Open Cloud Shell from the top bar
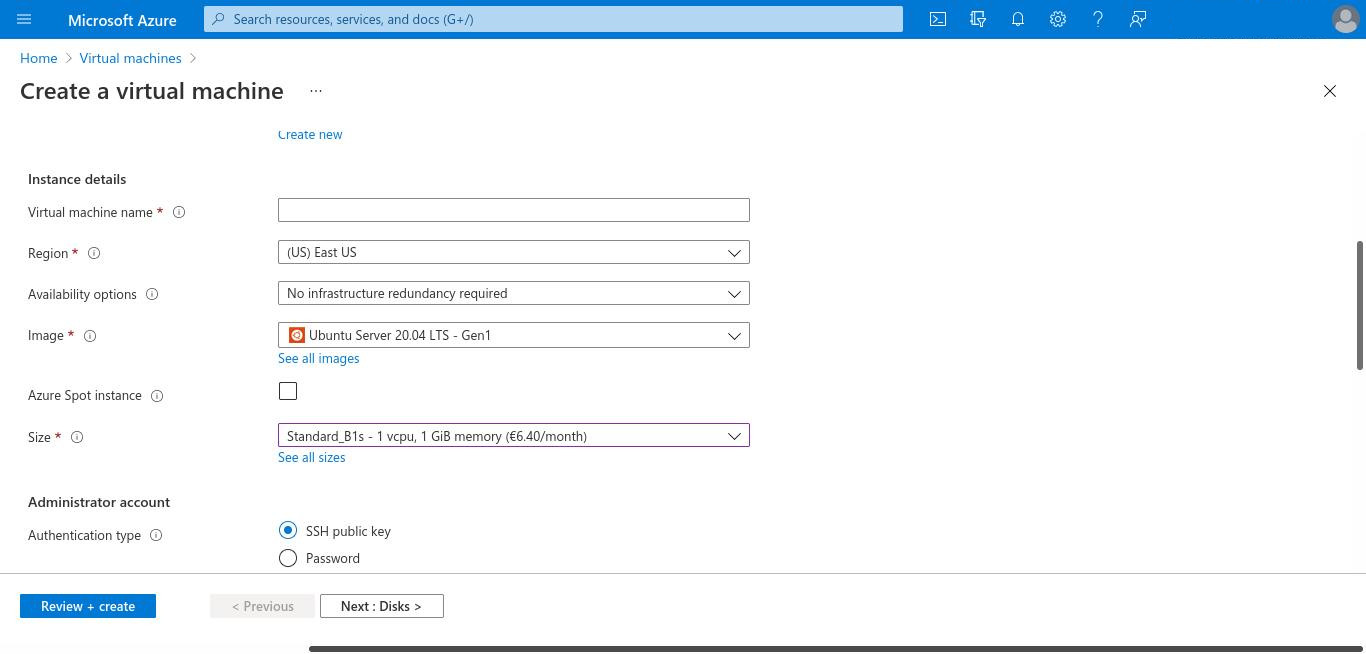The height and width of the screenshot is (654, 1366). pos(938,19)
